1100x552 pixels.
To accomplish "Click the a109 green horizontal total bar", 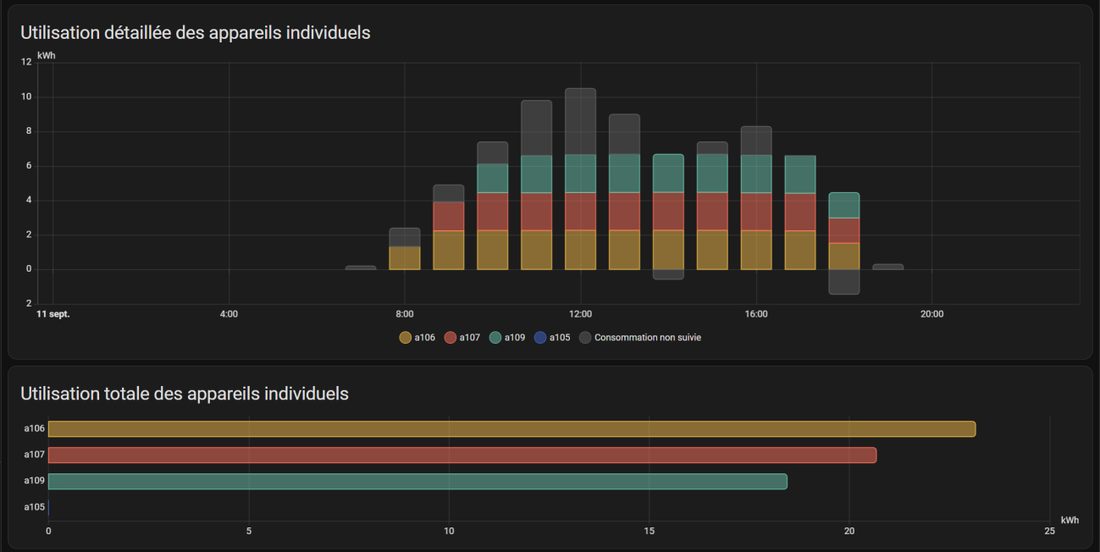I will coord(417,481).
